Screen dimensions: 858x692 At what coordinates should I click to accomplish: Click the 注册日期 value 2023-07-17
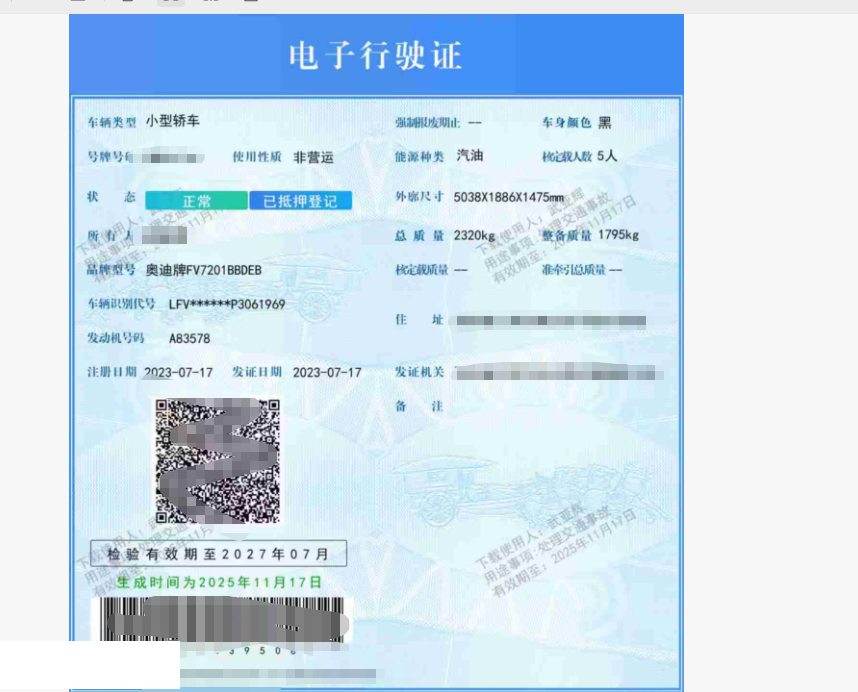(178, 372)
